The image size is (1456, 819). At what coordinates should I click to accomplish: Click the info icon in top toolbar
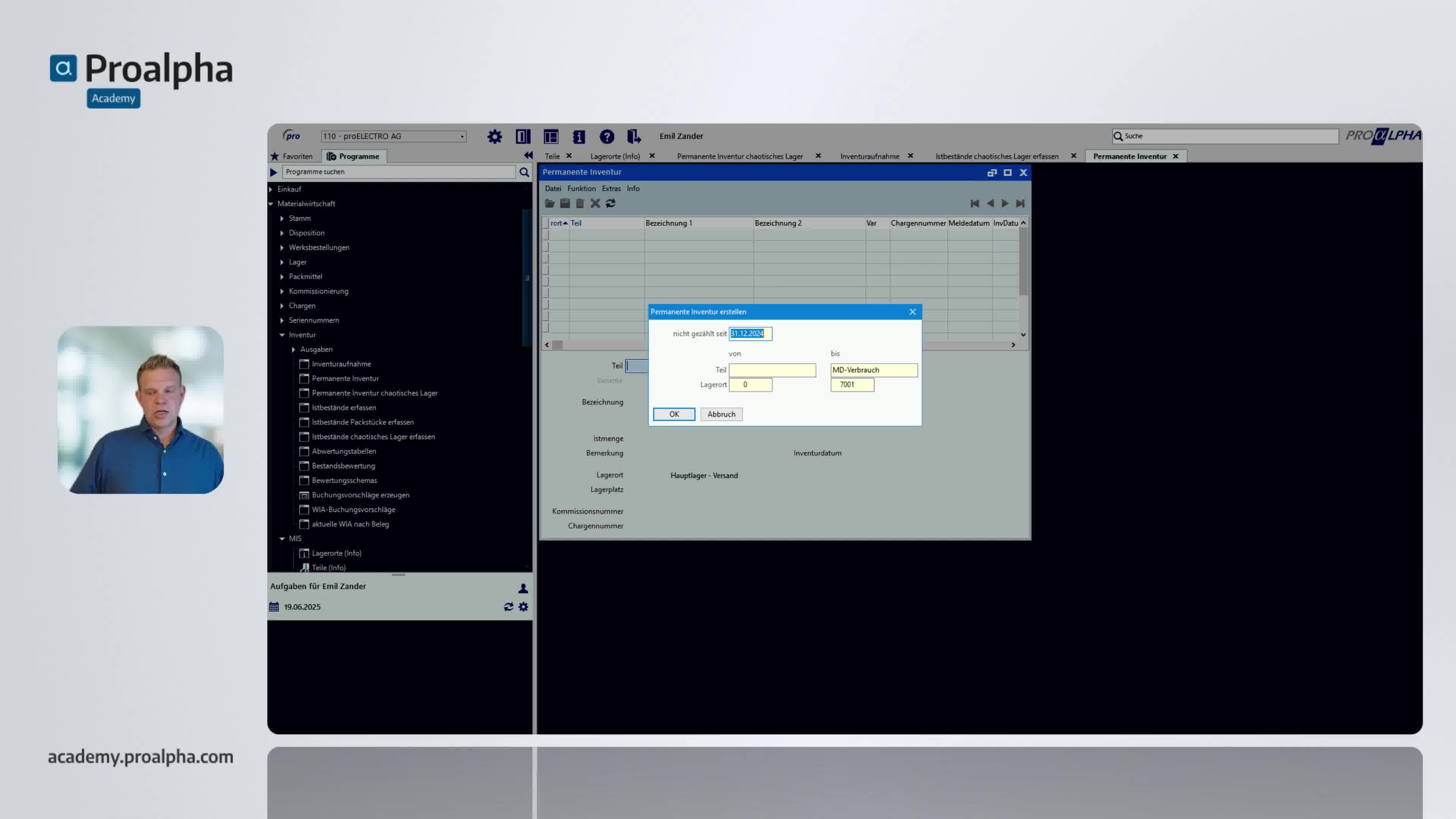coord(578,136)
